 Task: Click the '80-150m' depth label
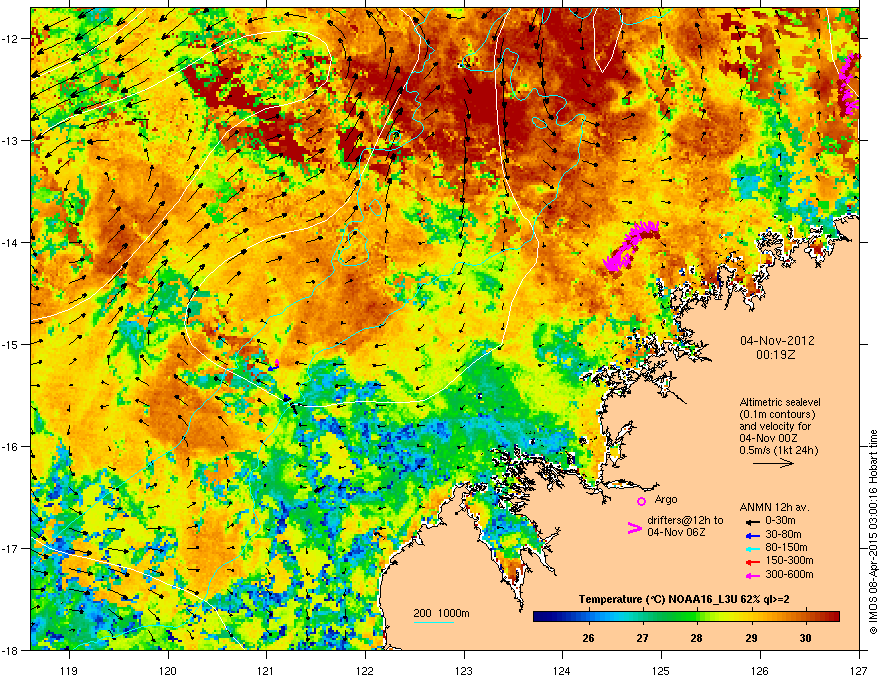(786, 548)
